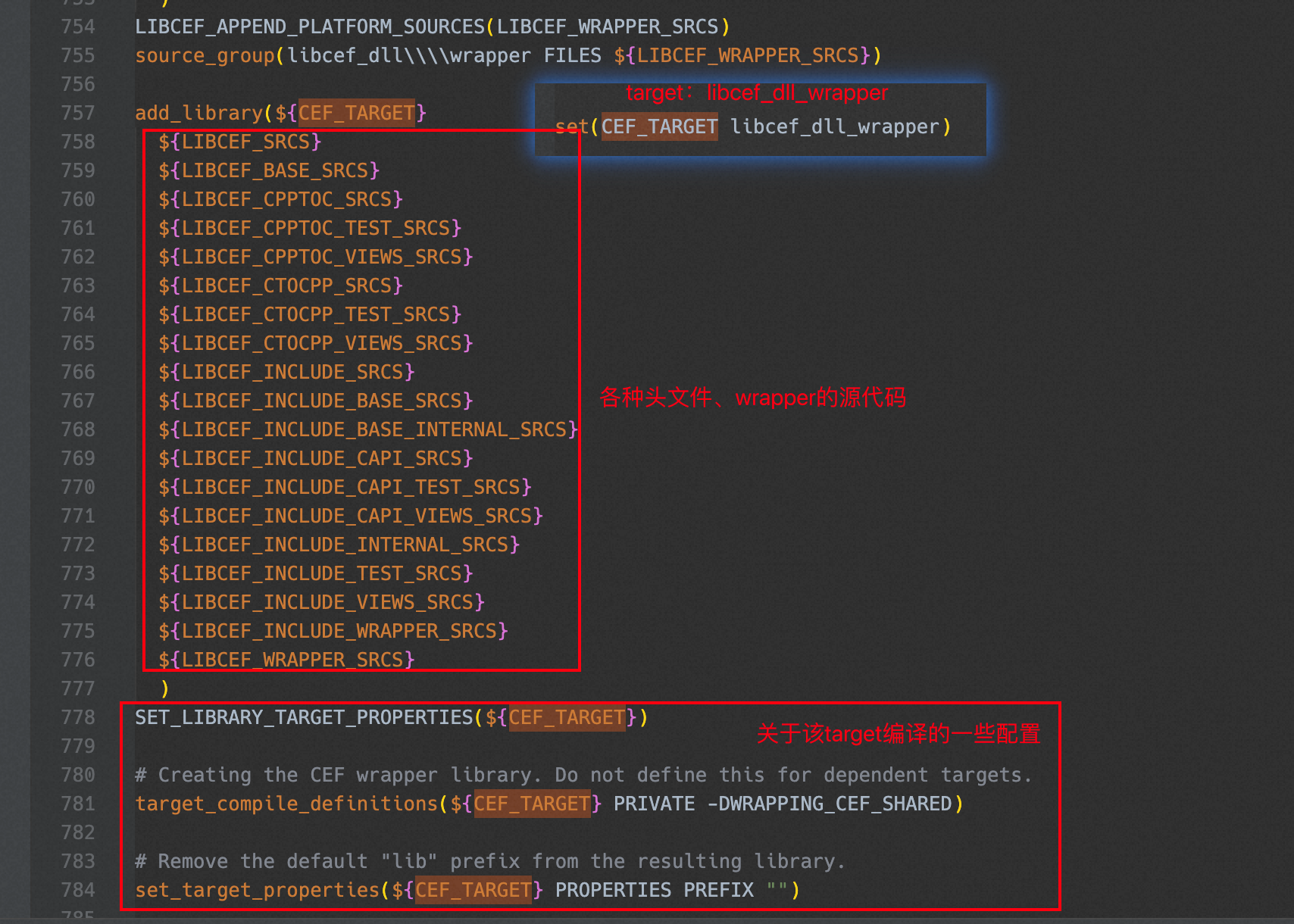Click highlighted CEF_TARGET in the set popup
This screenshot has height=924, width=1294.
(x=660, y=126)
